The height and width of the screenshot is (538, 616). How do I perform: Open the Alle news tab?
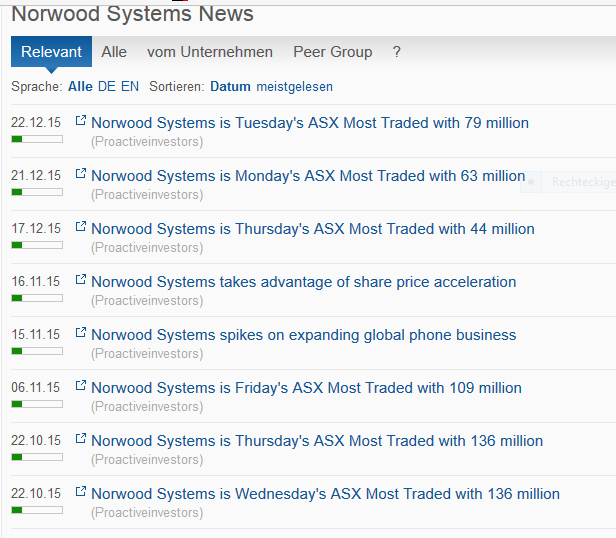pyautogui.click(x=114, y=52)
